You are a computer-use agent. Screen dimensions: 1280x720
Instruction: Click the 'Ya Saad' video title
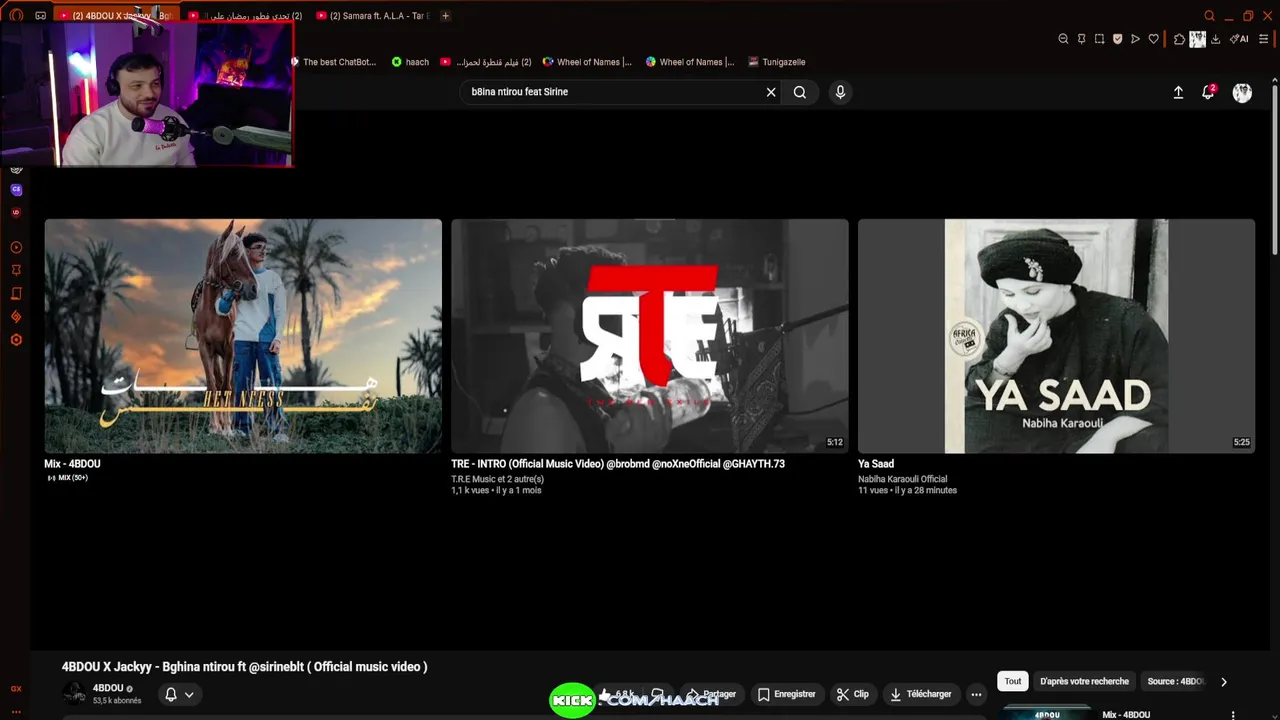(876, 464)
